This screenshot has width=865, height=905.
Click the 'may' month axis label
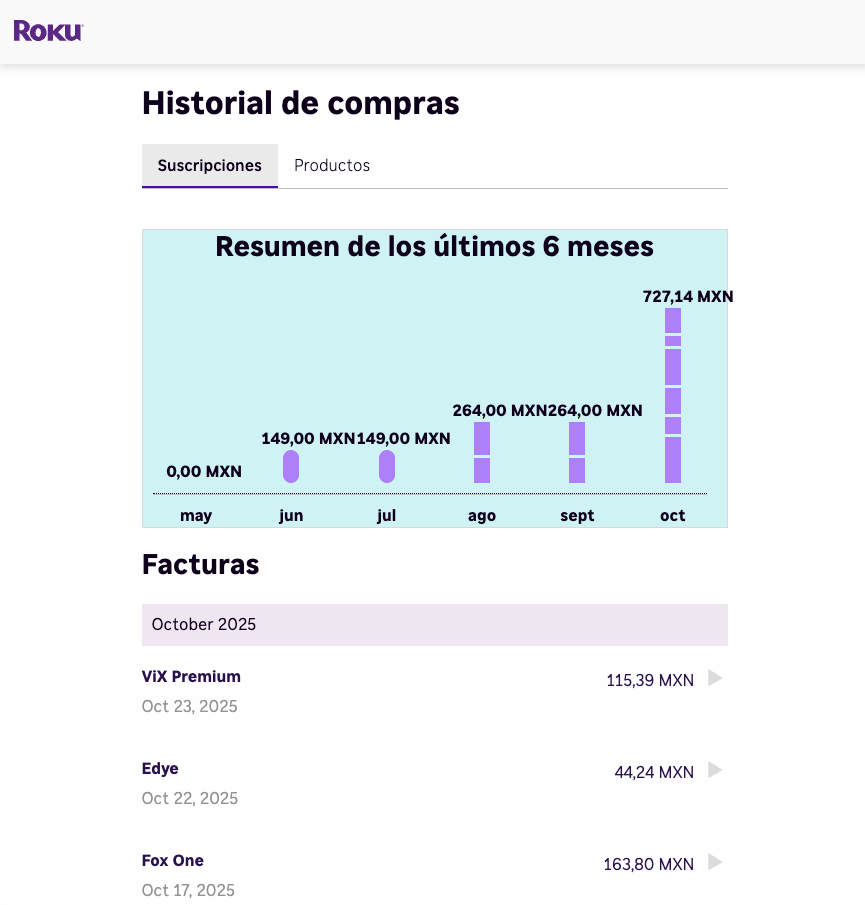[x=196, y=516]
